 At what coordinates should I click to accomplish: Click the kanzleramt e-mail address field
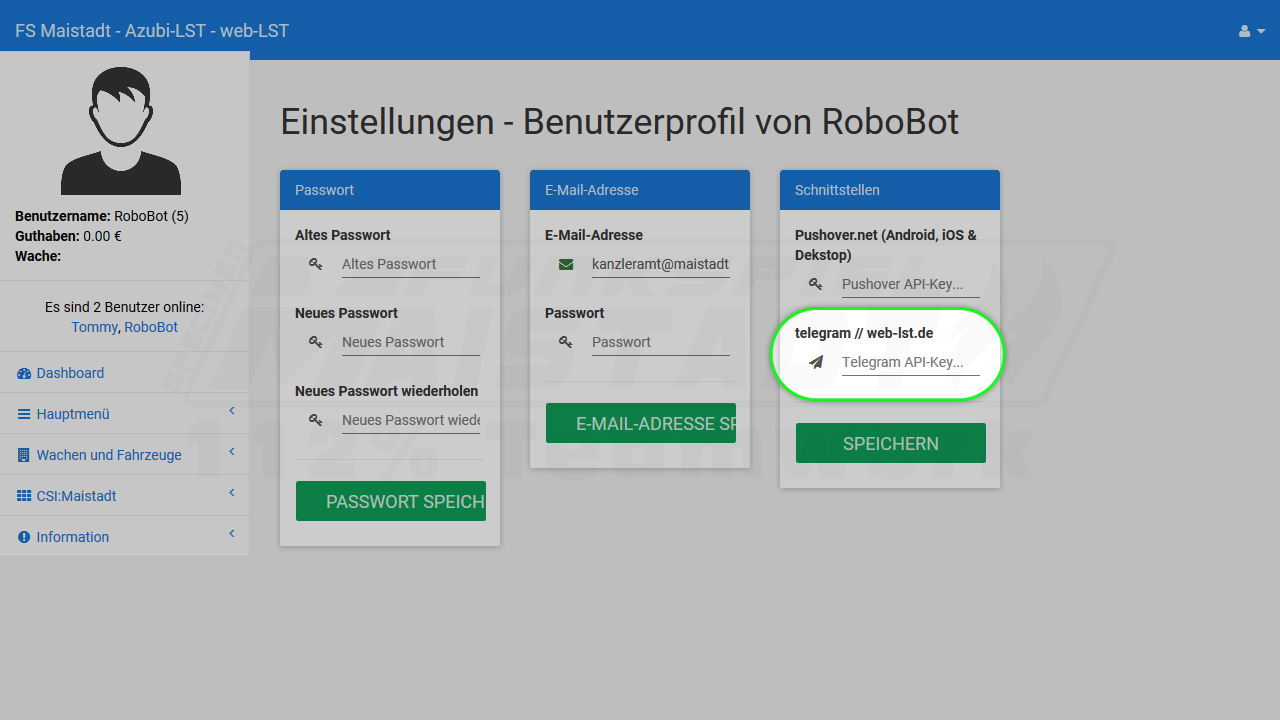(661, 264)
